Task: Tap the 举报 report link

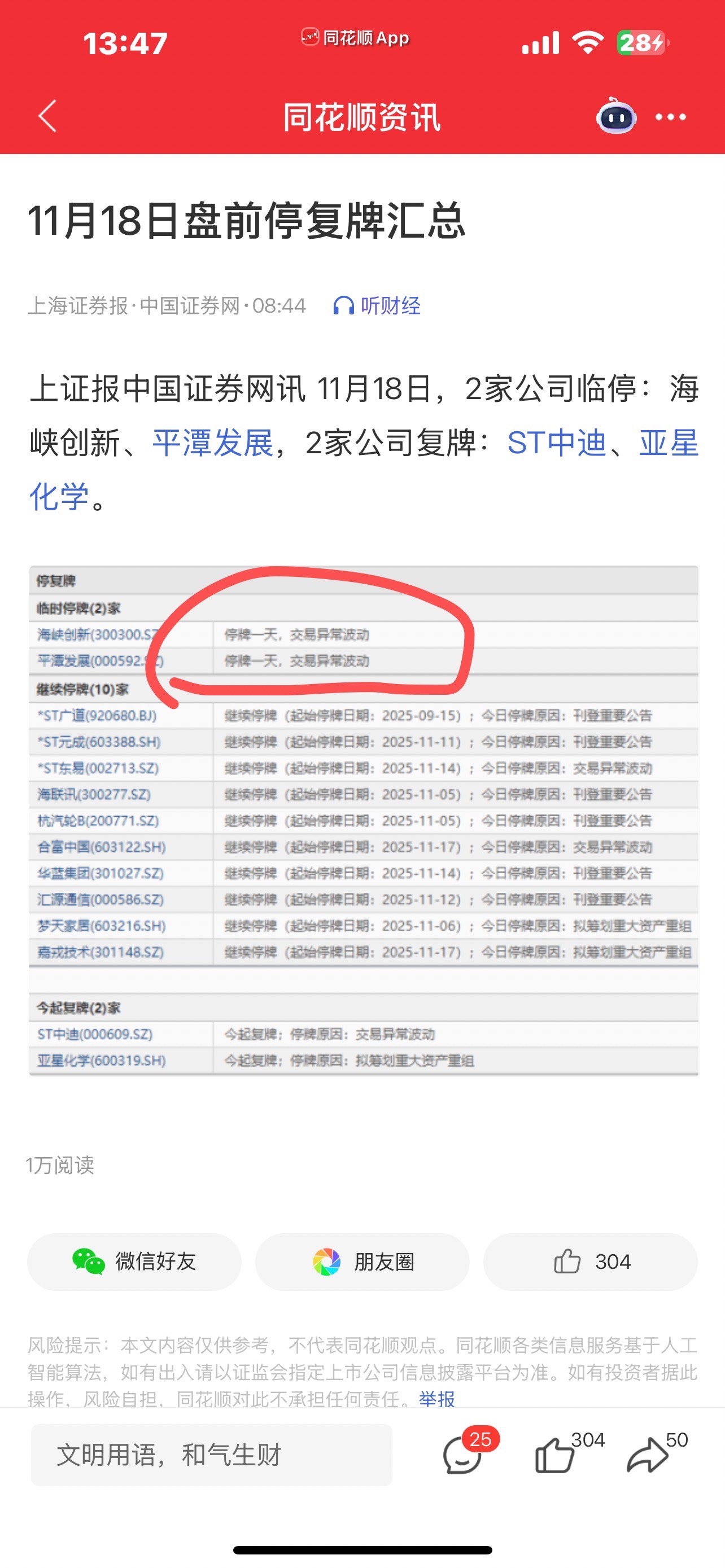Action: [x=436, y=1398]
